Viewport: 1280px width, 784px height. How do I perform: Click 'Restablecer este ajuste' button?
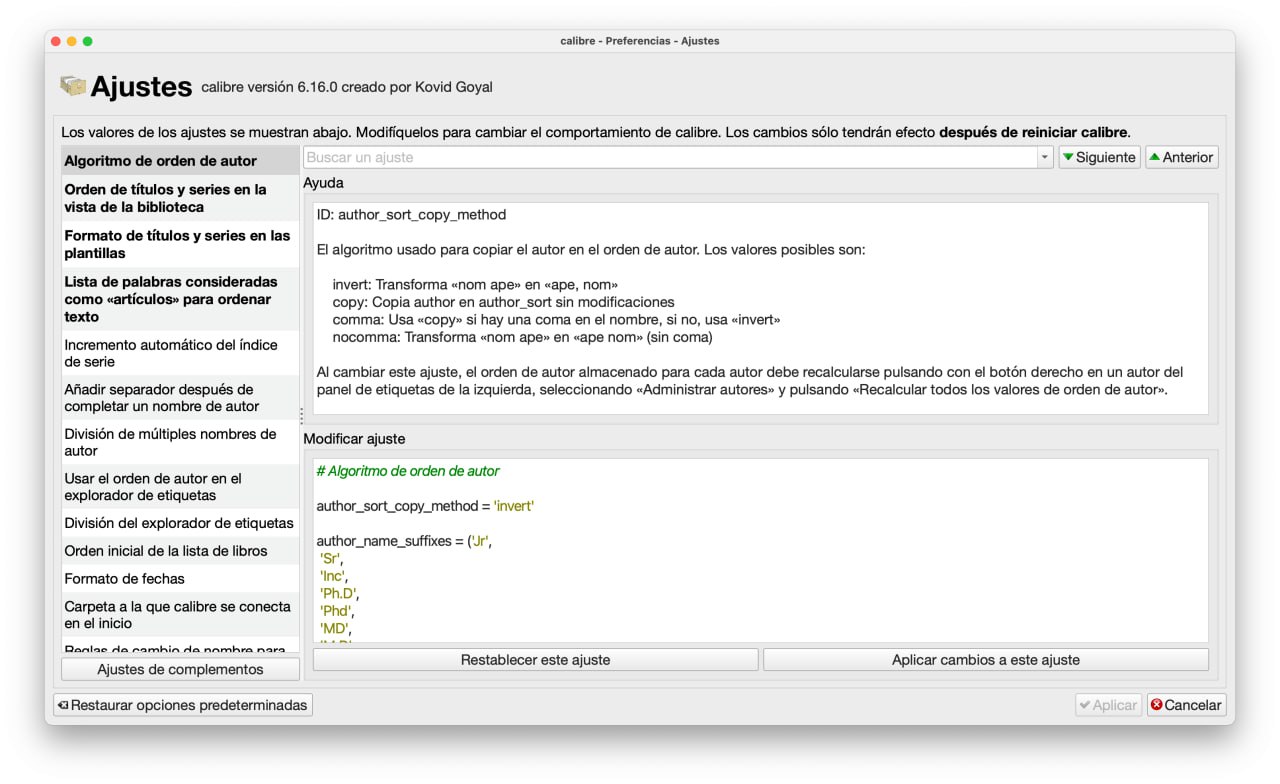[x=535, y=660]
